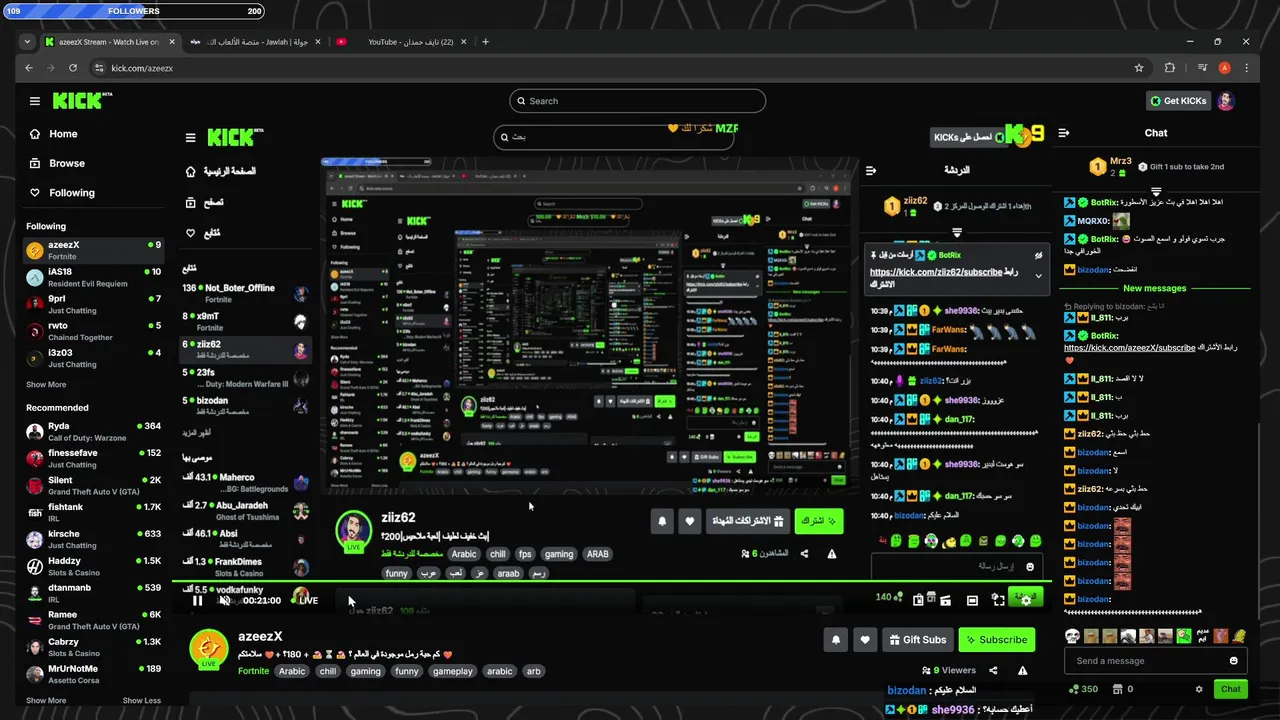The height and width of the screenshot is (720, 1280).
Task: Click the 'gameplay' stream tag
Action: coord(452,671)
